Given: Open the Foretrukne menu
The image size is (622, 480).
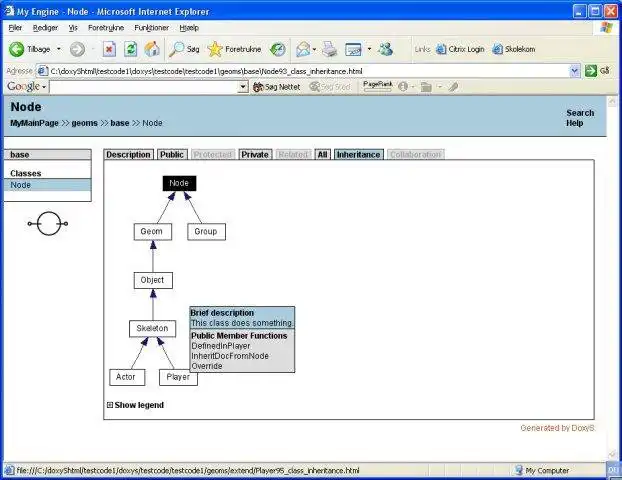Looking at the screenshot, I should tap(106, 28).
